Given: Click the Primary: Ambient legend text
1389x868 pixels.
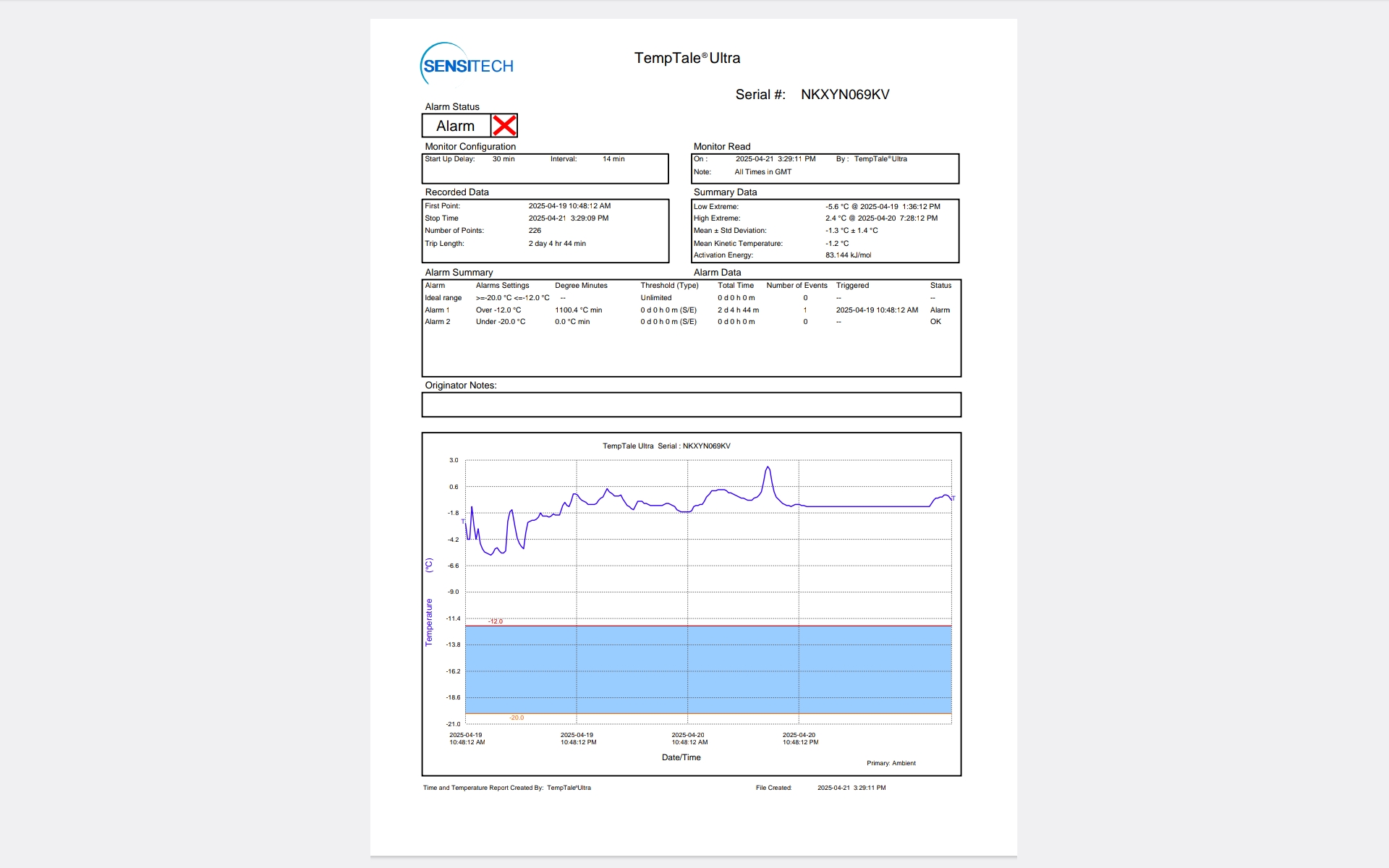Looking at the screenshot, I should 891,763.
